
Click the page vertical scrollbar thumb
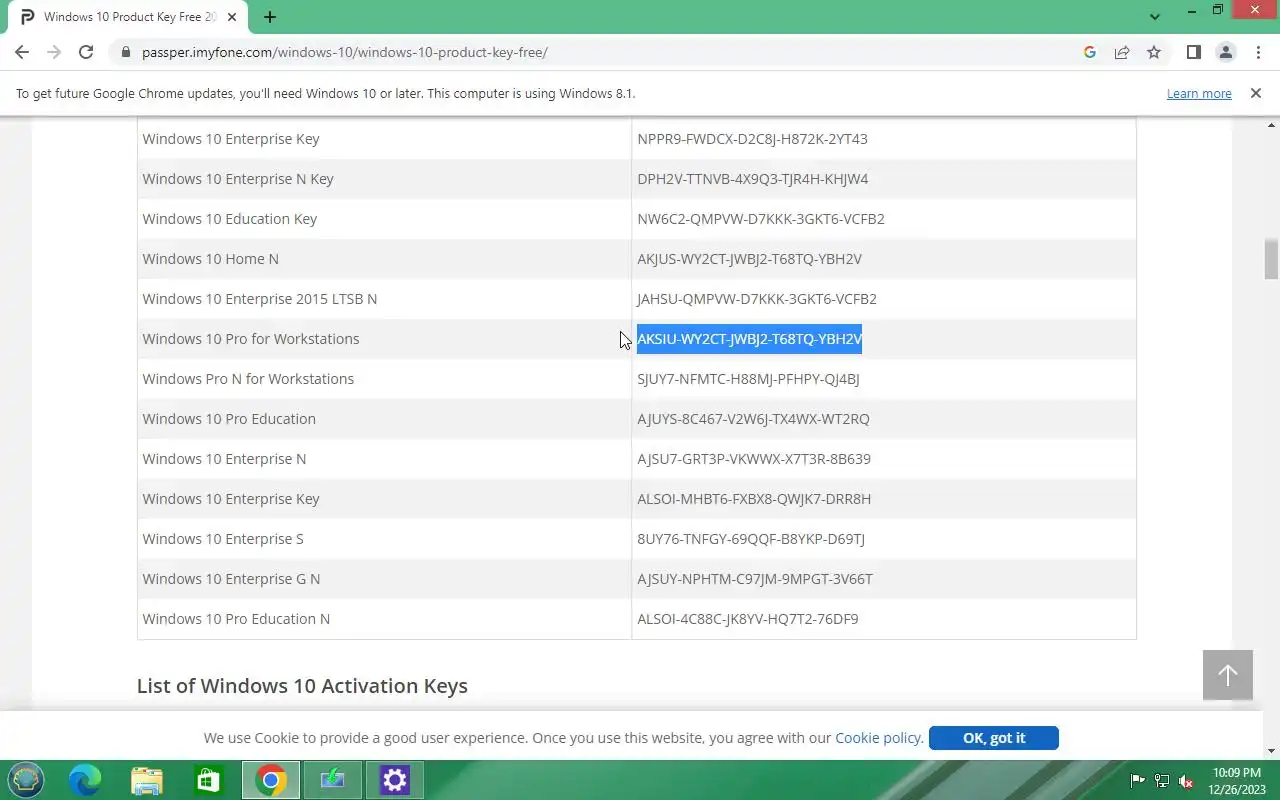[x=1271, y=259]
